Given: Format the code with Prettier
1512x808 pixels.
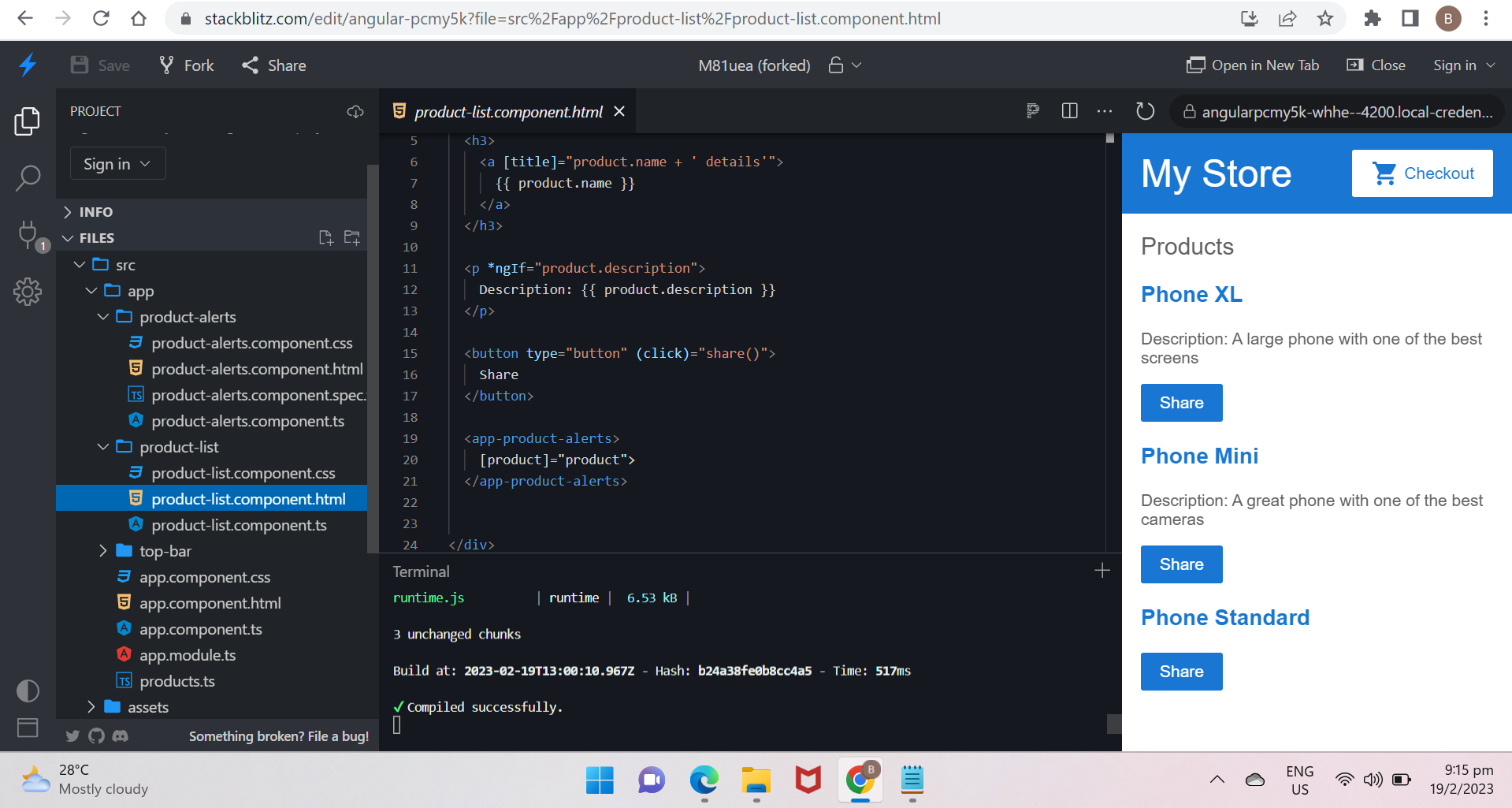Looking at the screenshot, I should tap(1032, 111).
